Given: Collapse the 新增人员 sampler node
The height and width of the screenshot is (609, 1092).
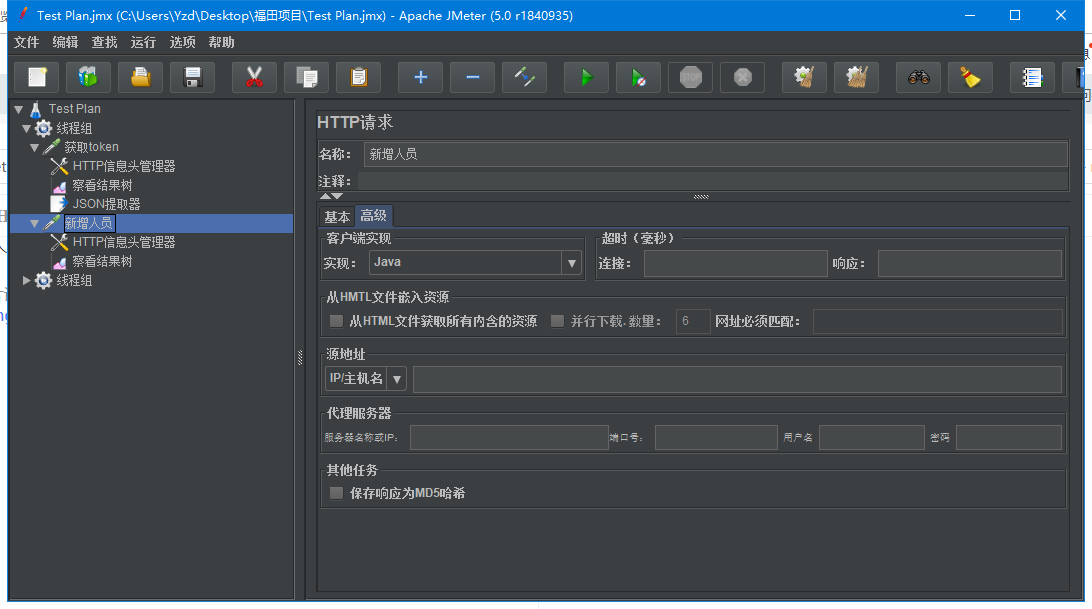Looking at the screenshot, I should coord(34,224).
